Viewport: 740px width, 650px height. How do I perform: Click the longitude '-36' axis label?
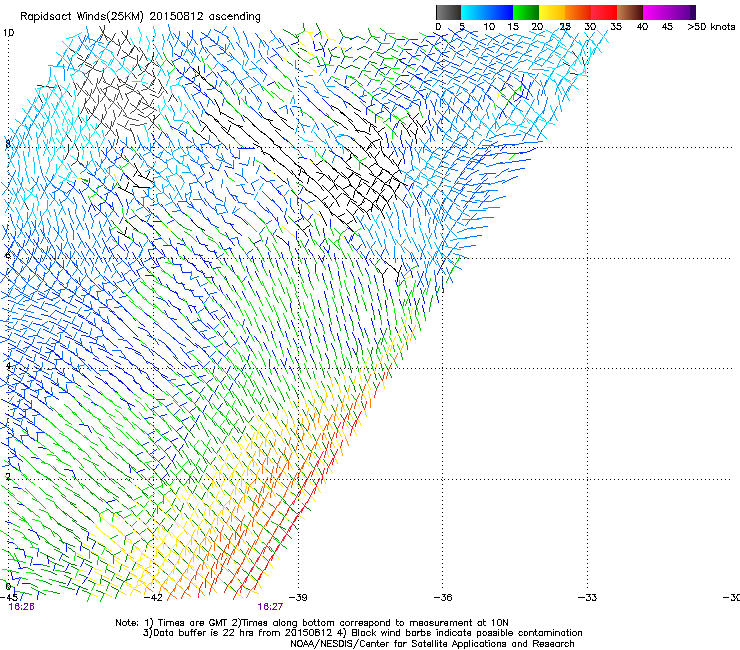coord(443,598)
